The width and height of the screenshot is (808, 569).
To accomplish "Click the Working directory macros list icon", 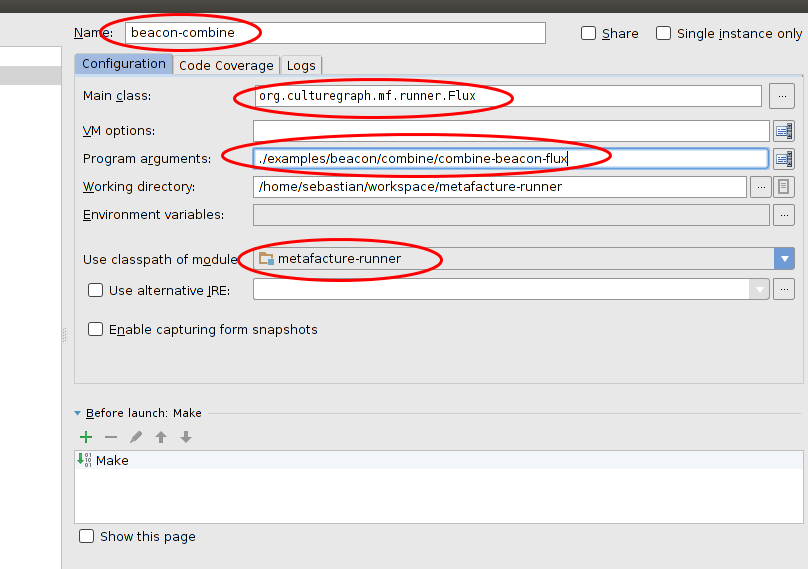I will 784,187.
